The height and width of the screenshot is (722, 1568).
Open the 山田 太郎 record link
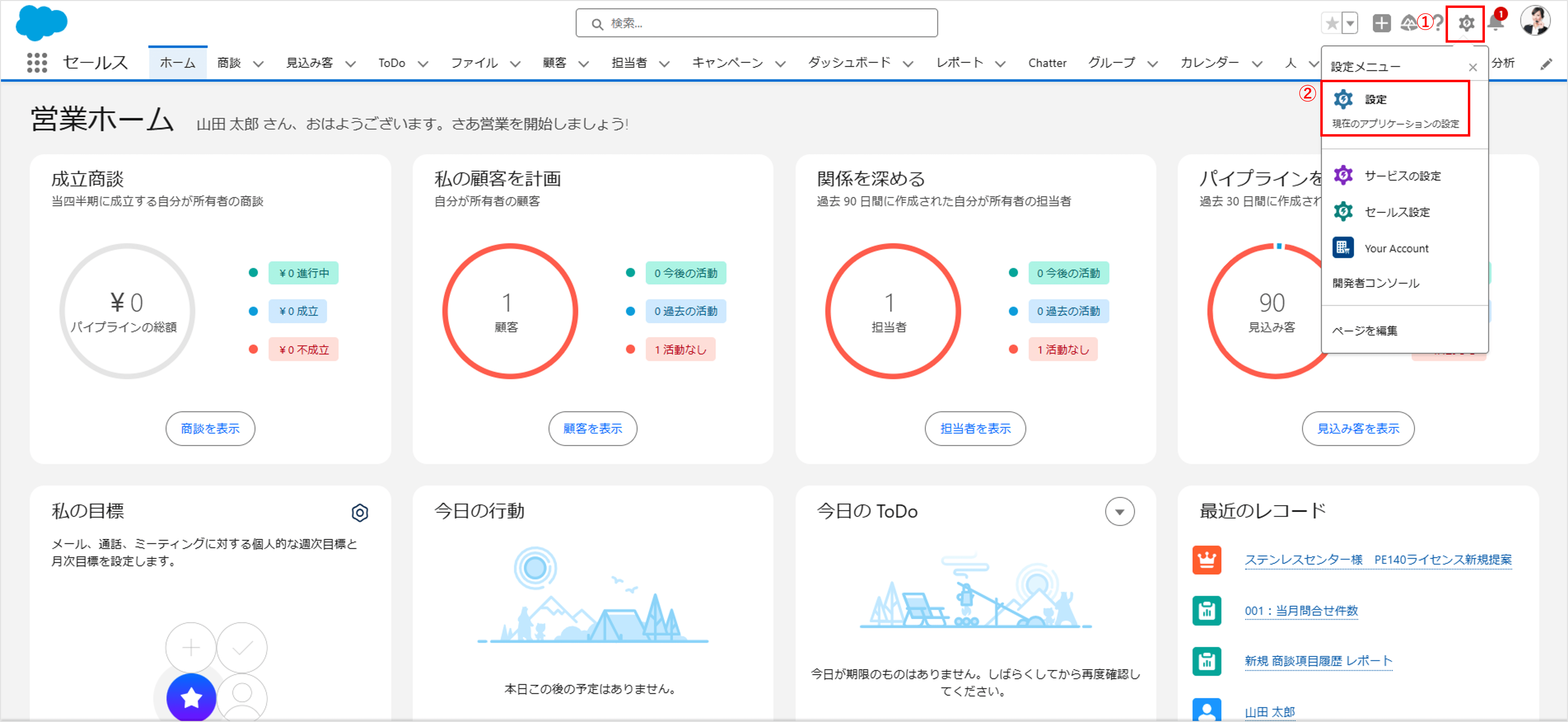(1270, 712)
